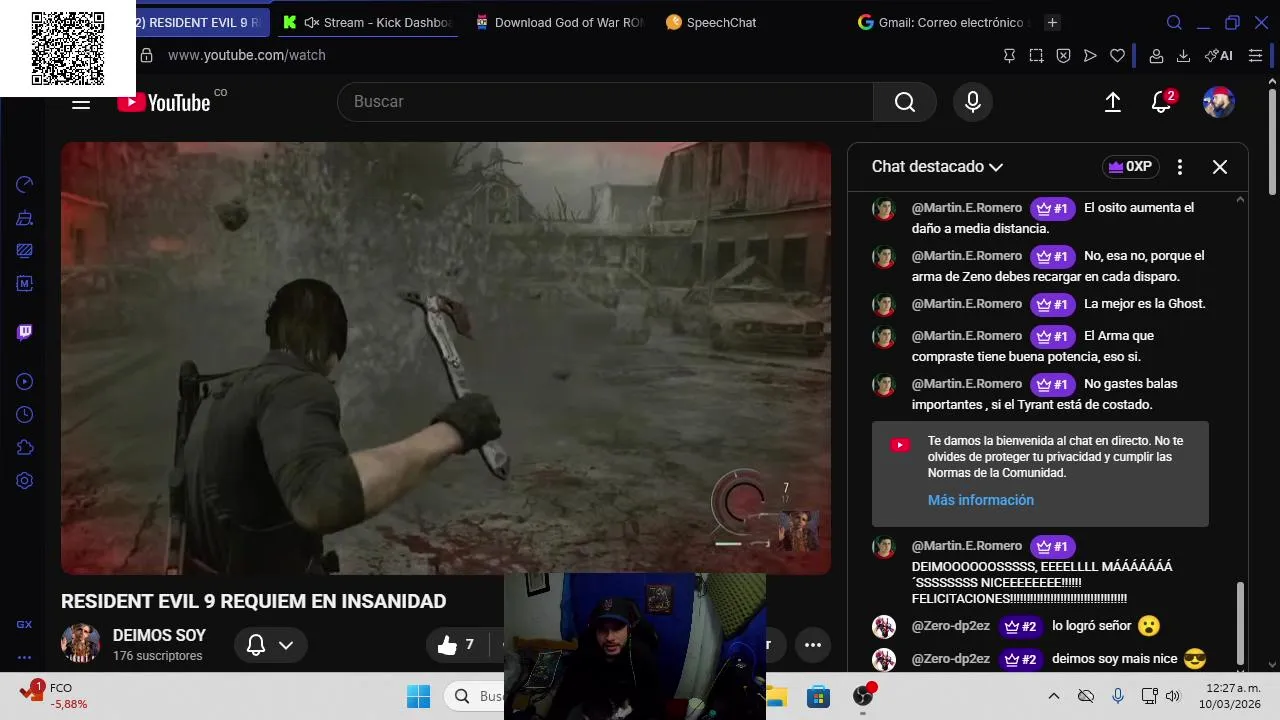Open the sidebar history clock icon
1280x720 pixels.
point(25,414)
